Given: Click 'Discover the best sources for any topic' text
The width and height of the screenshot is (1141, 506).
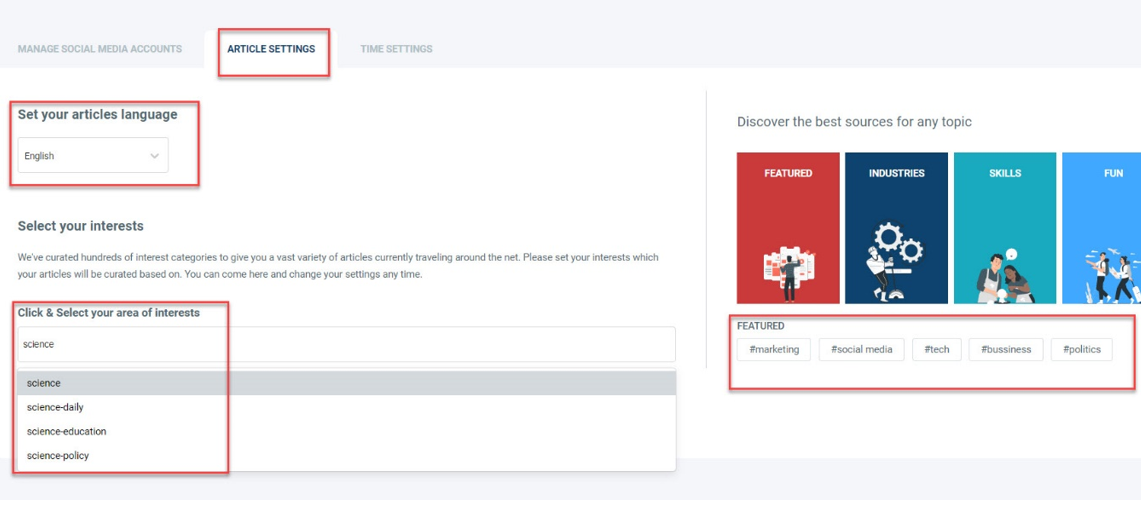Looking at the screenshot, I should point(854,122).
